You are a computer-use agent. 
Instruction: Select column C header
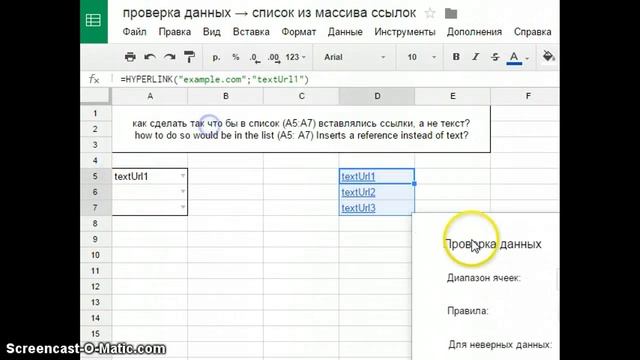[301, 96]
